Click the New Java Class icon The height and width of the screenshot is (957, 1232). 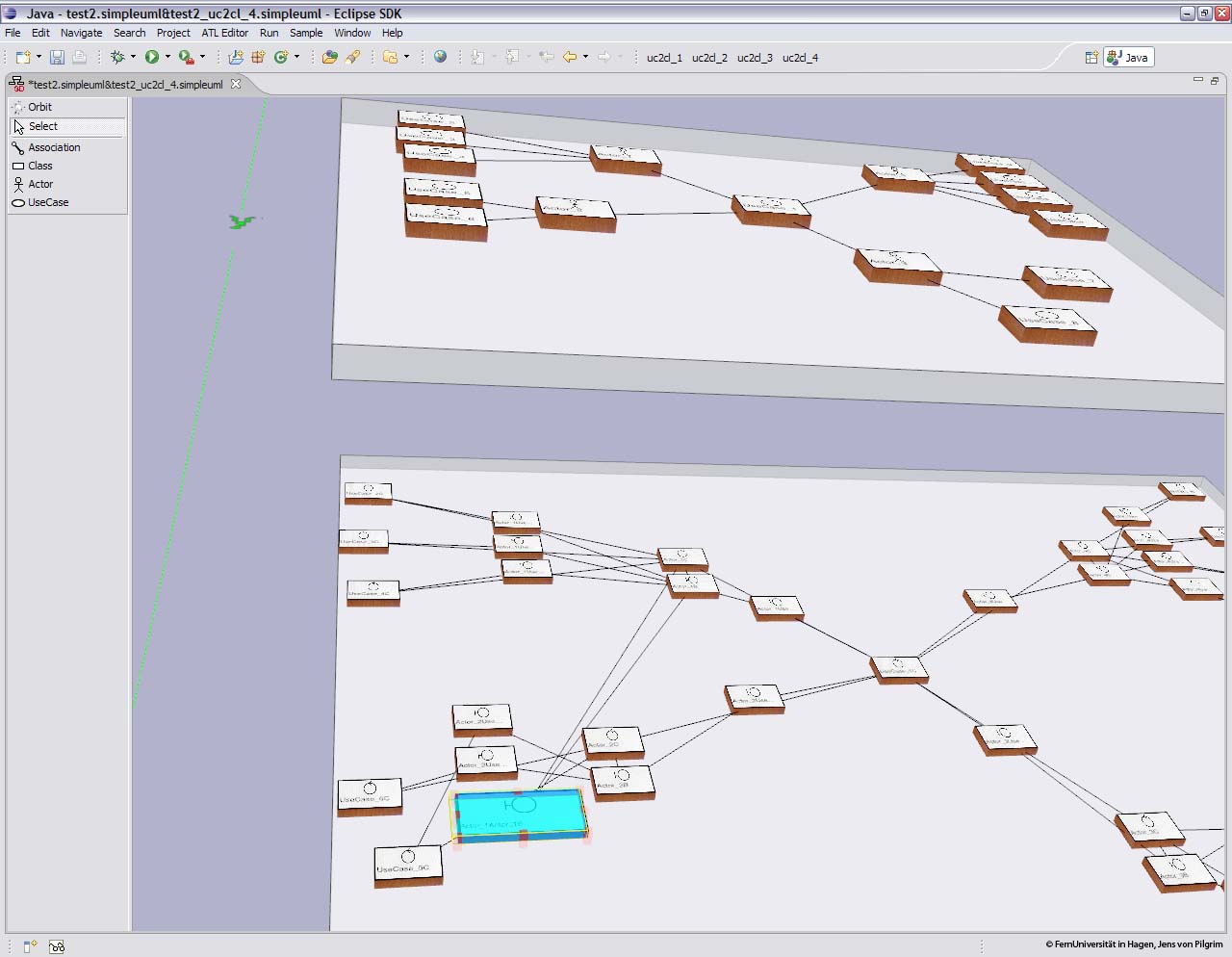[281, 58]
